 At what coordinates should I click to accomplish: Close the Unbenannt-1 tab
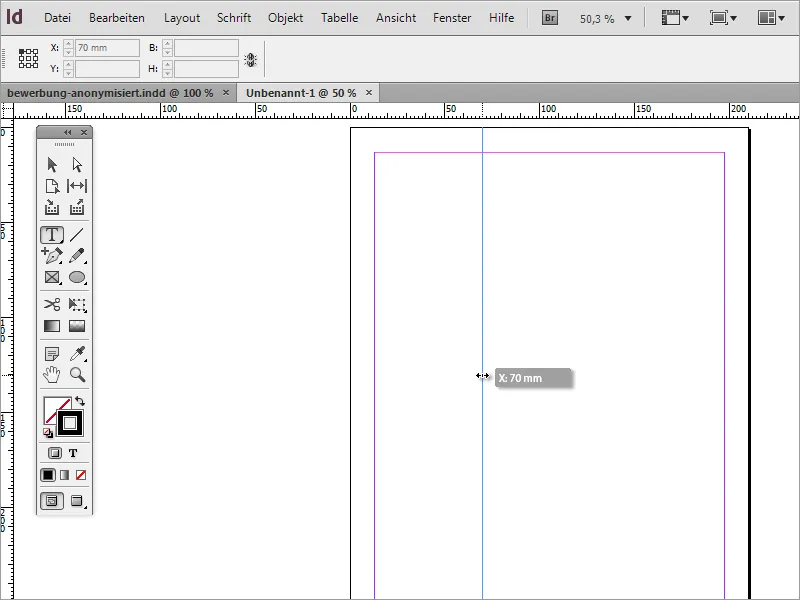pyautogui.click(x=369, y=93)
